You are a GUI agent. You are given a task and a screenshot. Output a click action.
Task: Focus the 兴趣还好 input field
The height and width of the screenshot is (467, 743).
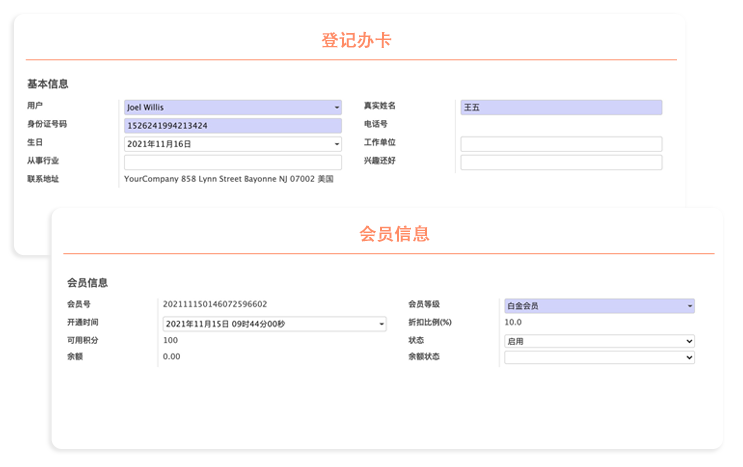pyautogui.click(x=560, y=162)
